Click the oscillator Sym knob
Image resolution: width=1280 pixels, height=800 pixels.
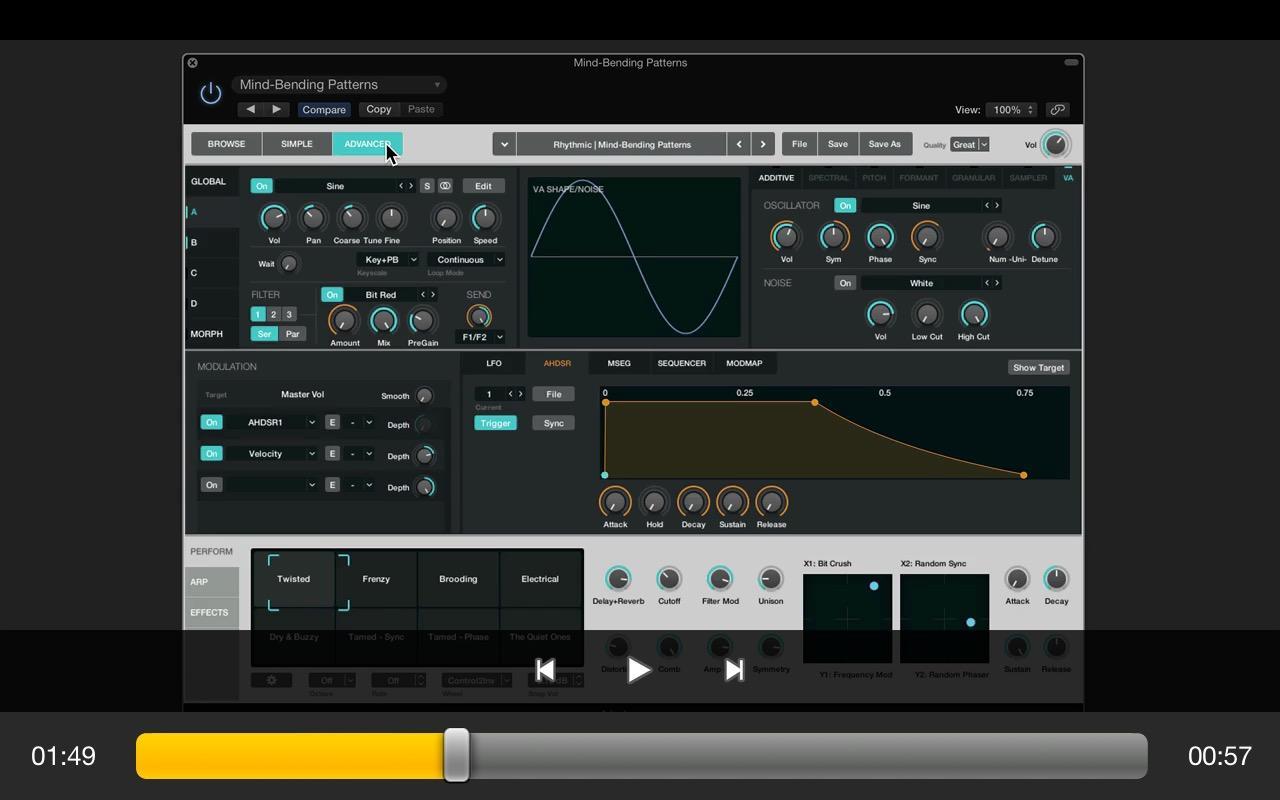click(833, 237)
